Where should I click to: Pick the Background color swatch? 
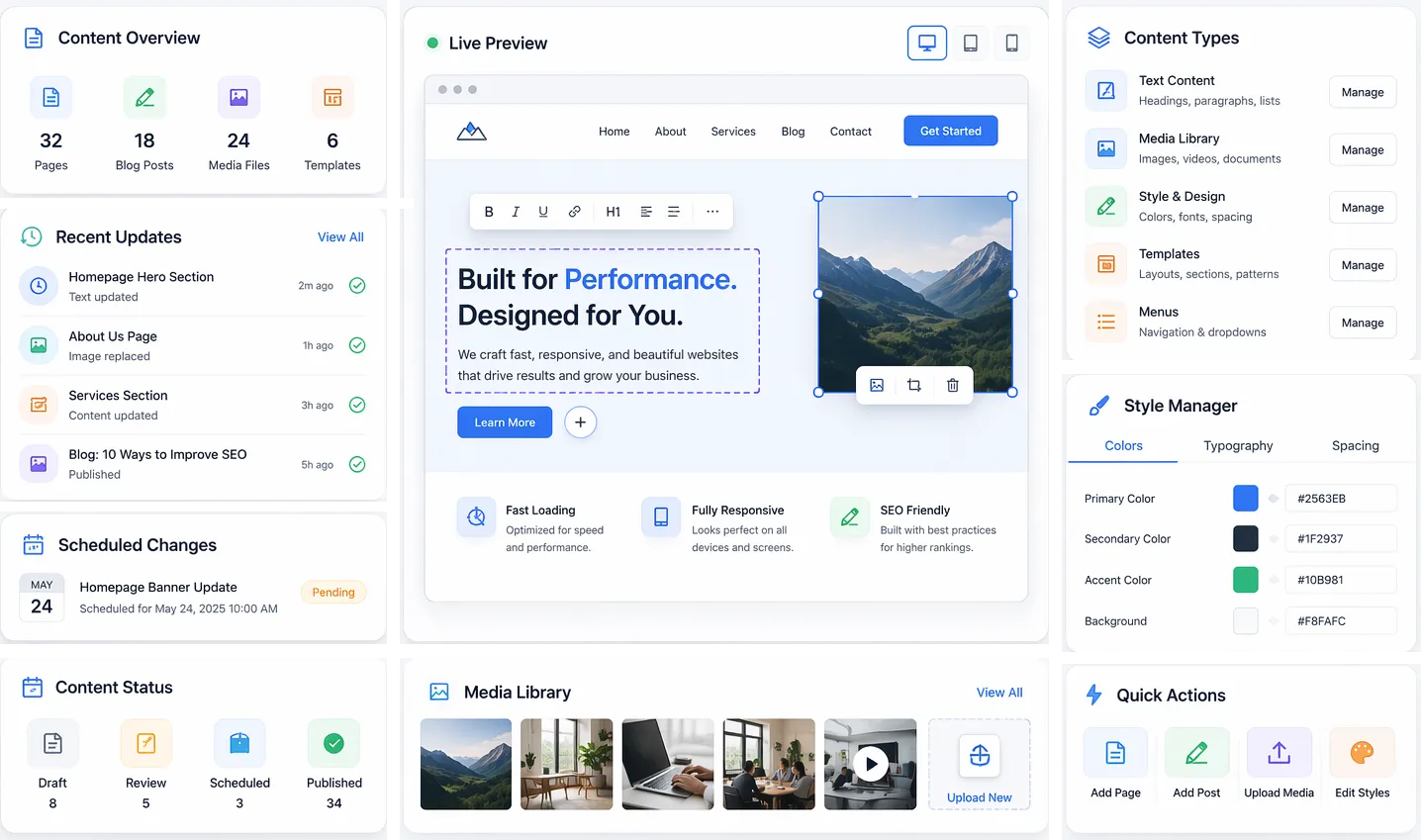pyautogui.click(x=1246, y=621)
